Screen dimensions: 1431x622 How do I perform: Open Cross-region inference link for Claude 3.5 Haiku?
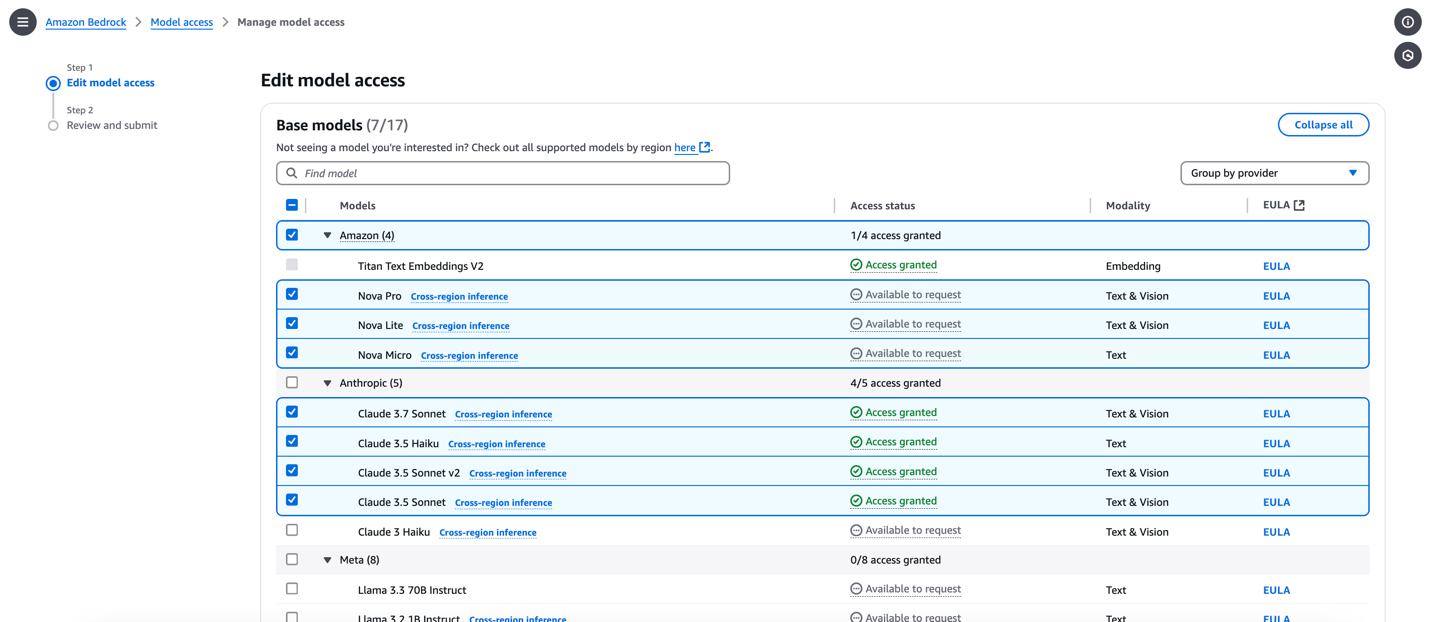[497, 444]
